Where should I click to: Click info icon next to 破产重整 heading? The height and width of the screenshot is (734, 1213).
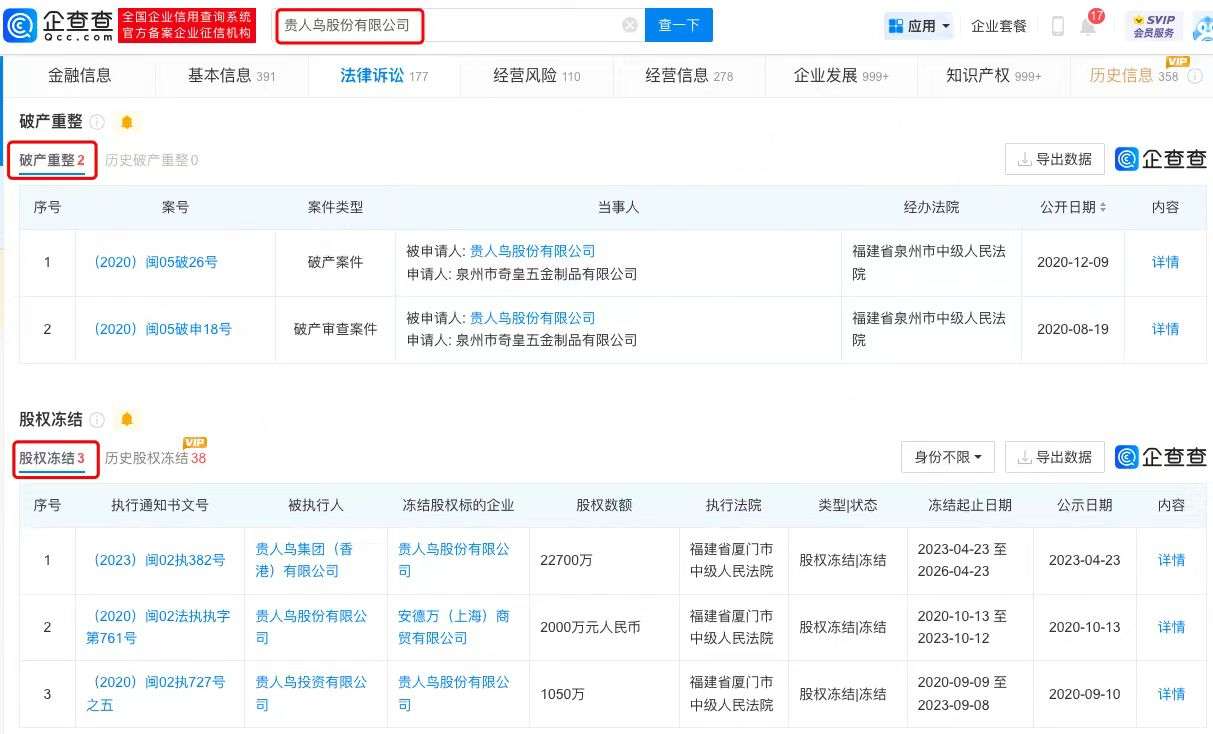[x=97, y=122]
